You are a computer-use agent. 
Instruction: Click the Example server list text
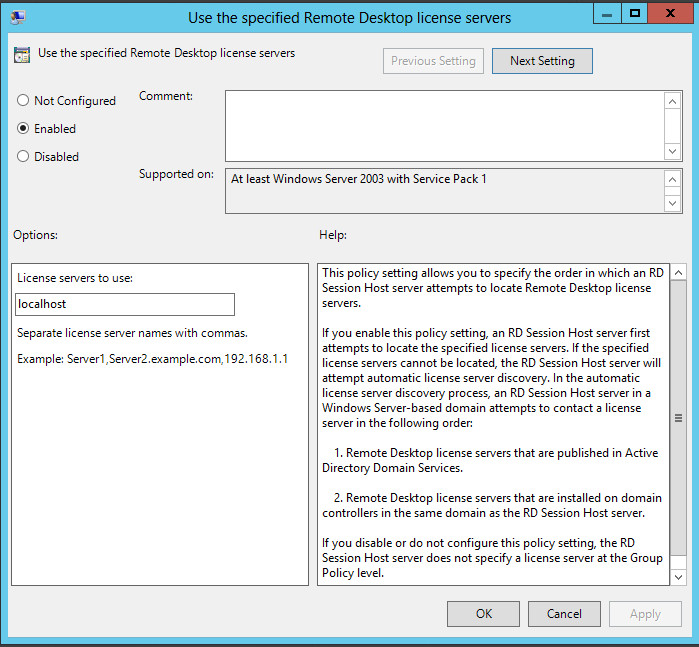point(152,359)
